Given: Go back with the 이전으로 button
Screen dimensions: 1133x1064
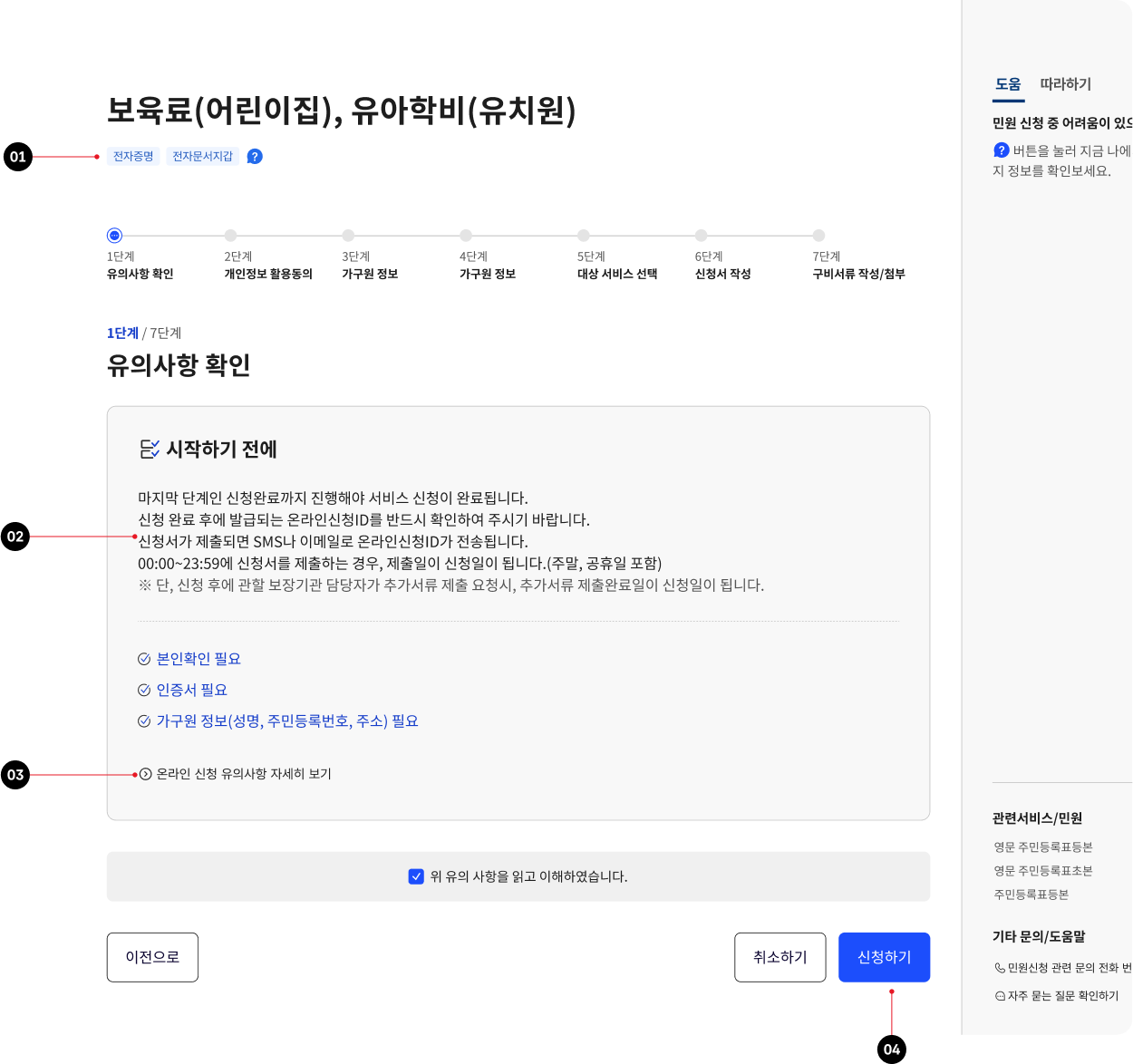Looking at the screenshot, I should point(152,957).
